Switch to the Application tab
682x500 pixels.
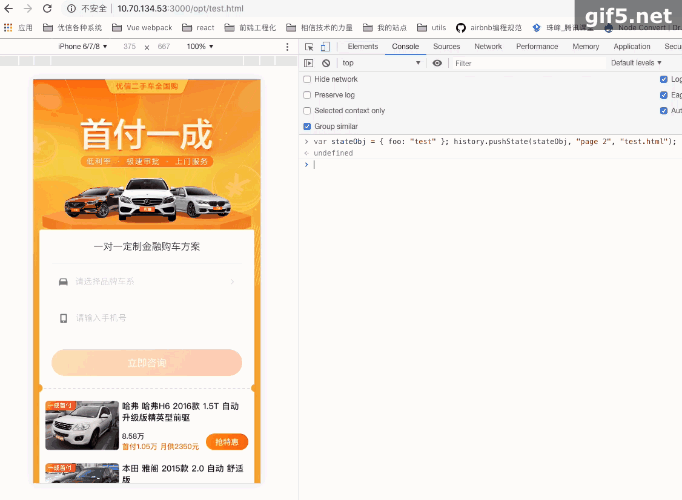click(x=632, y=47)
